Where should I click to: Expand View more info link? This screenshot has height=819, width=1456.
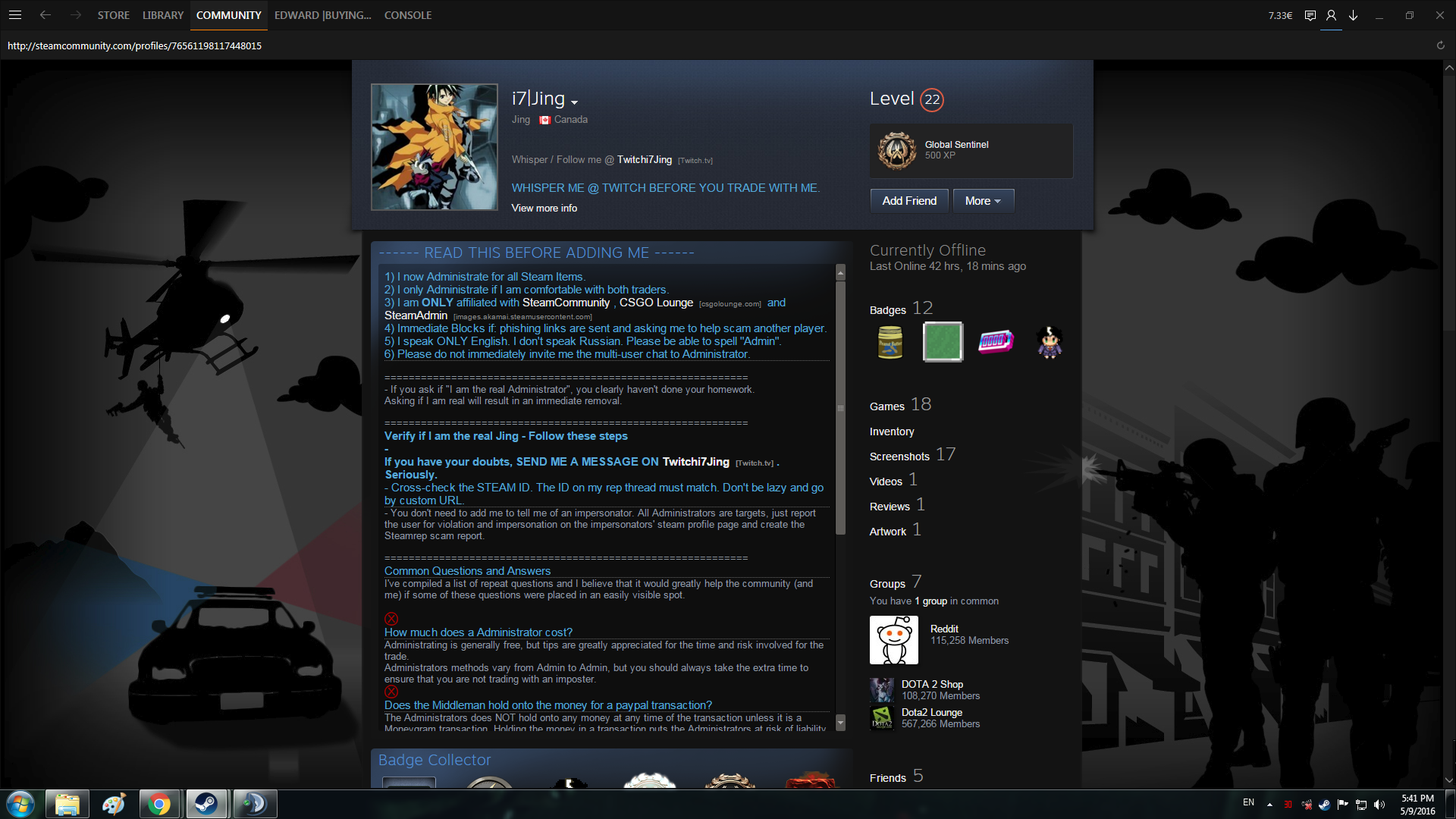click(544, 208)
